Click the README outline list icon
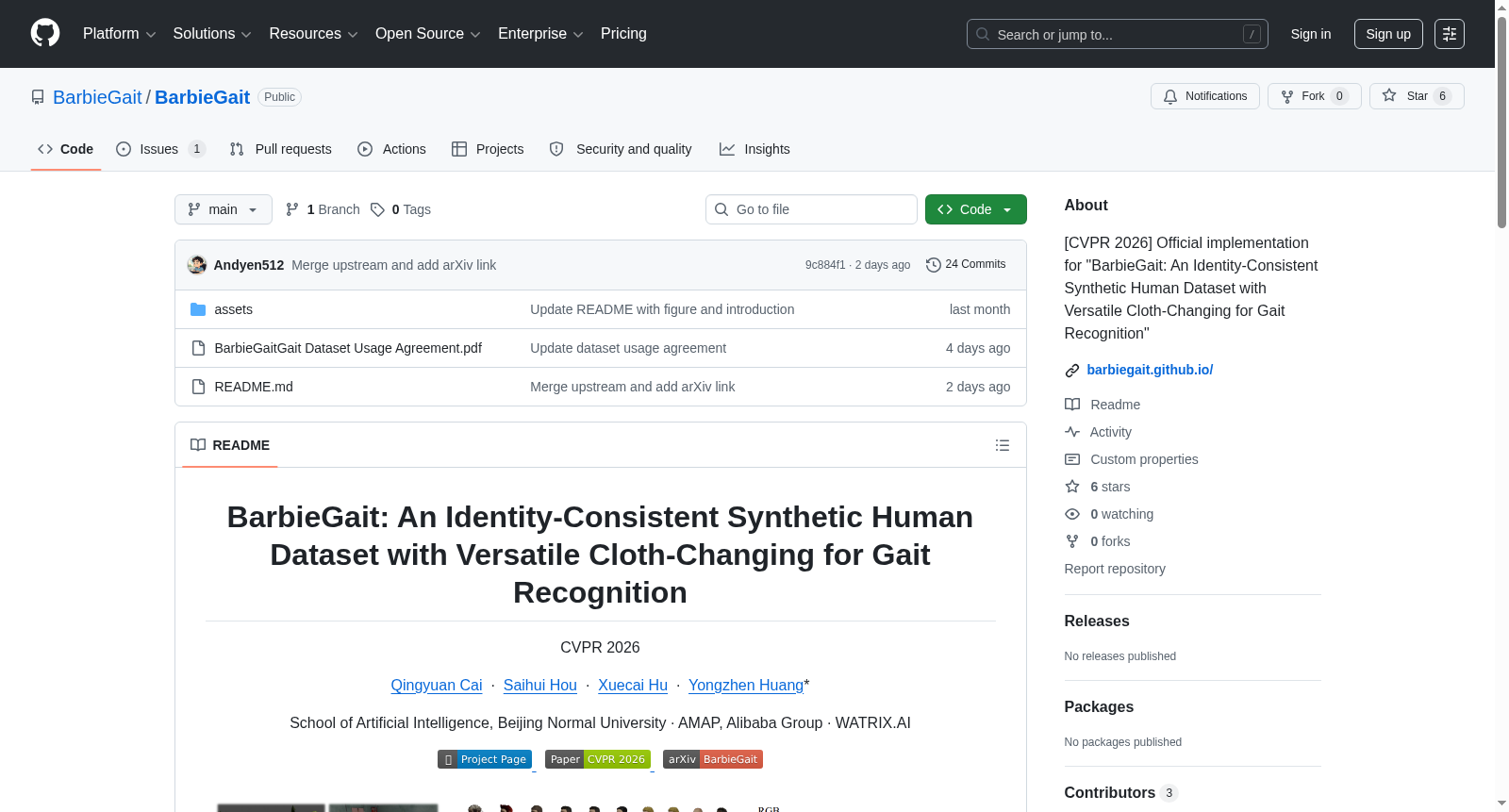The image size is (1509, 812). click(1003, 445)
